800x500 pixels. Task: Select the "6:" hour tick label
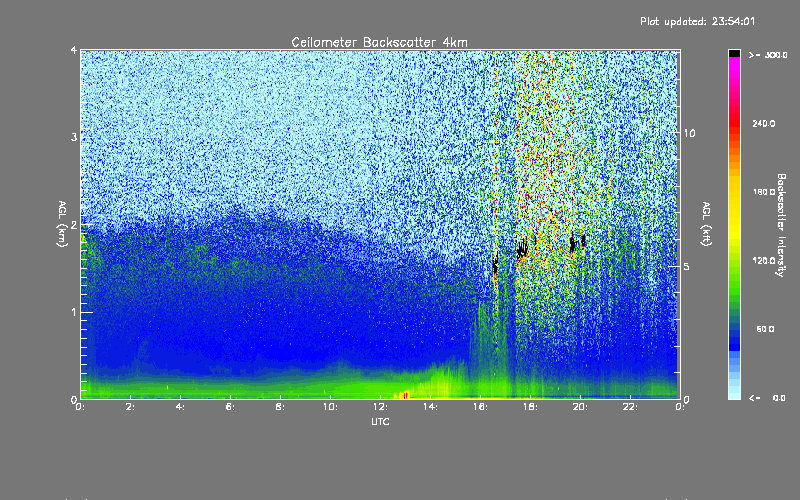tap(230, 407)
